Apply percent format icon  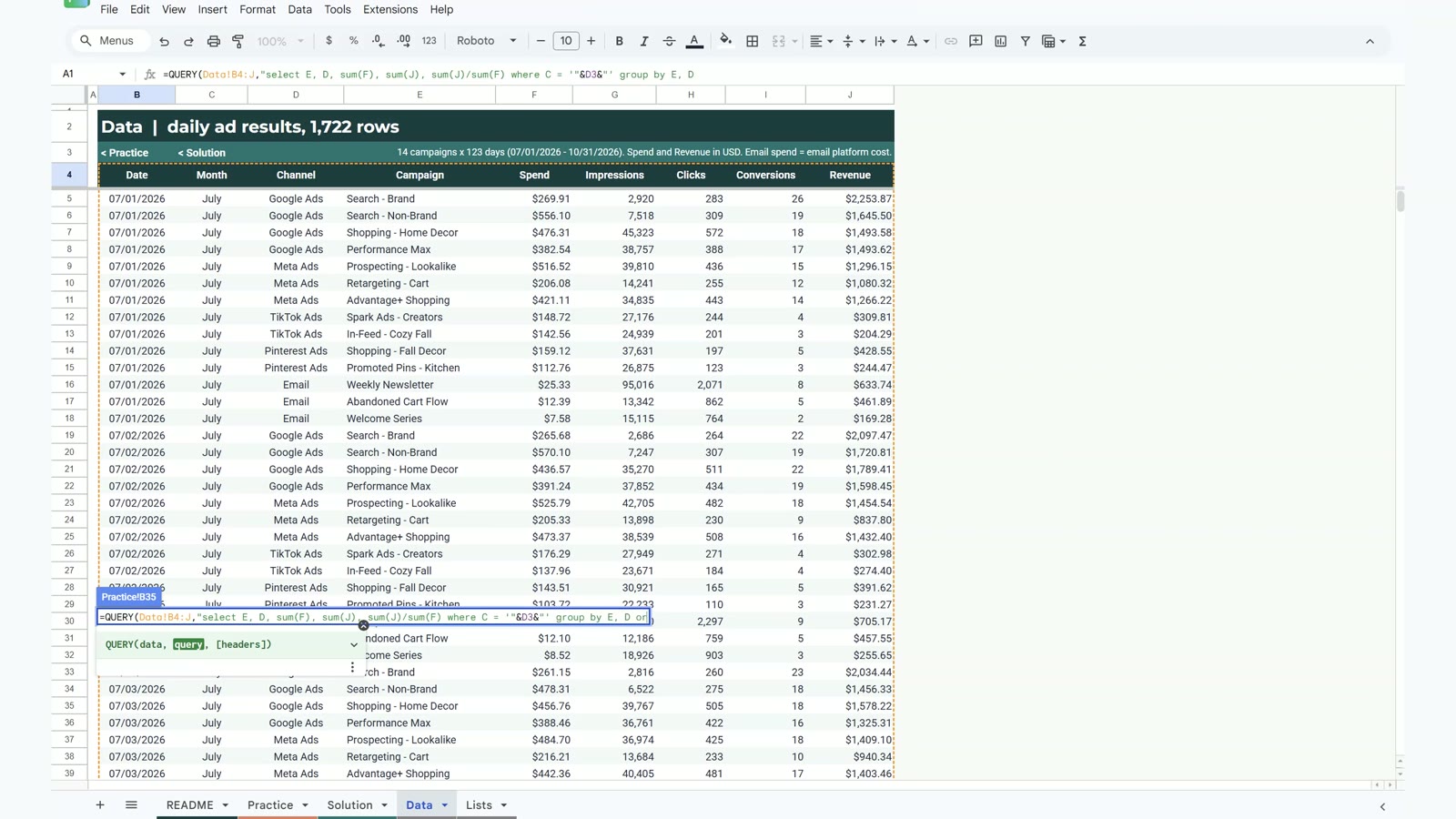click(353, 41)
